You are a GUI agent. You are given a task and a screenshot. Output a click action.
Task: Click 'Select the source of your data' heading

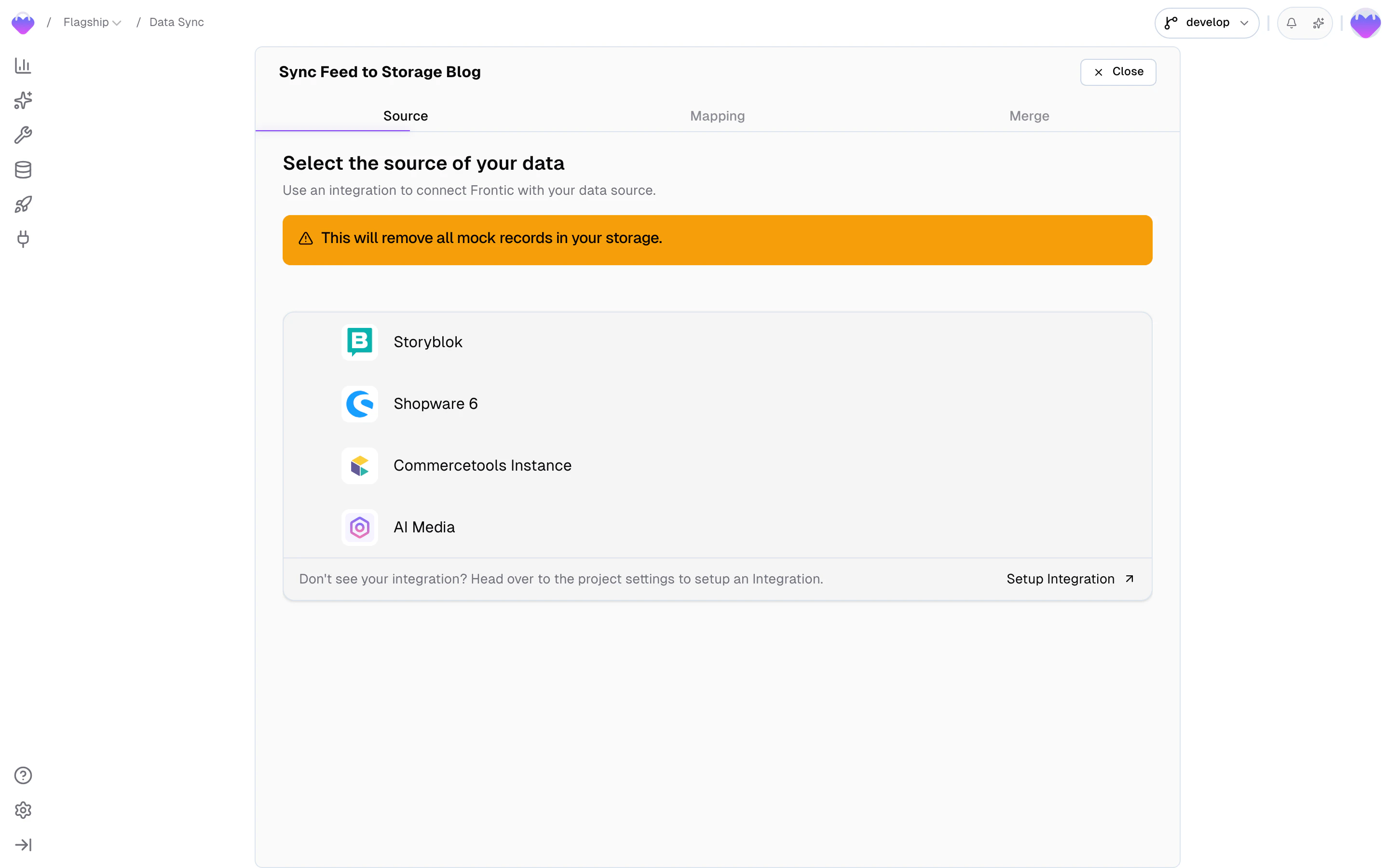423,163
